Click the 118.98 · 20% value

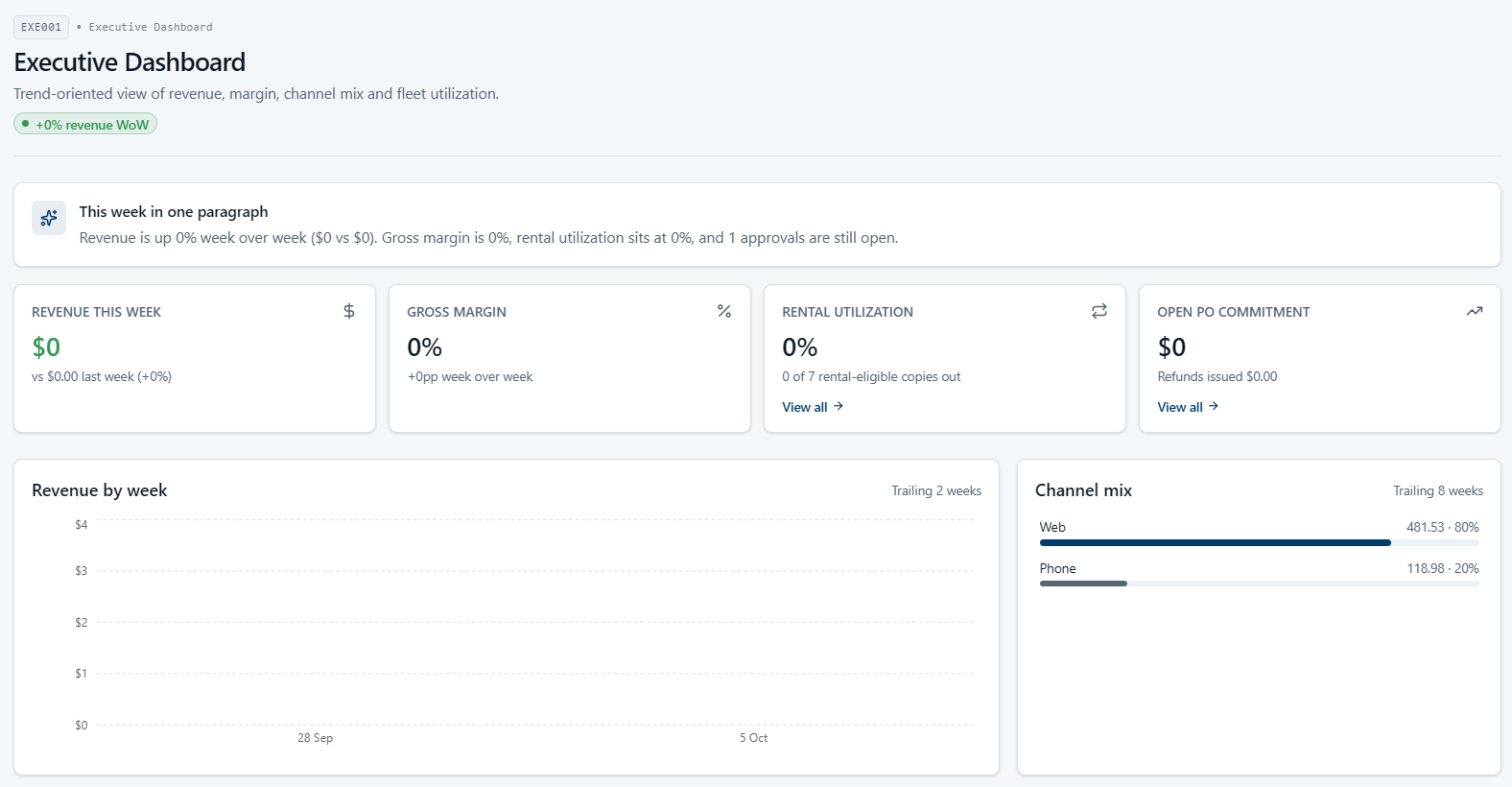pos(1443,568)
